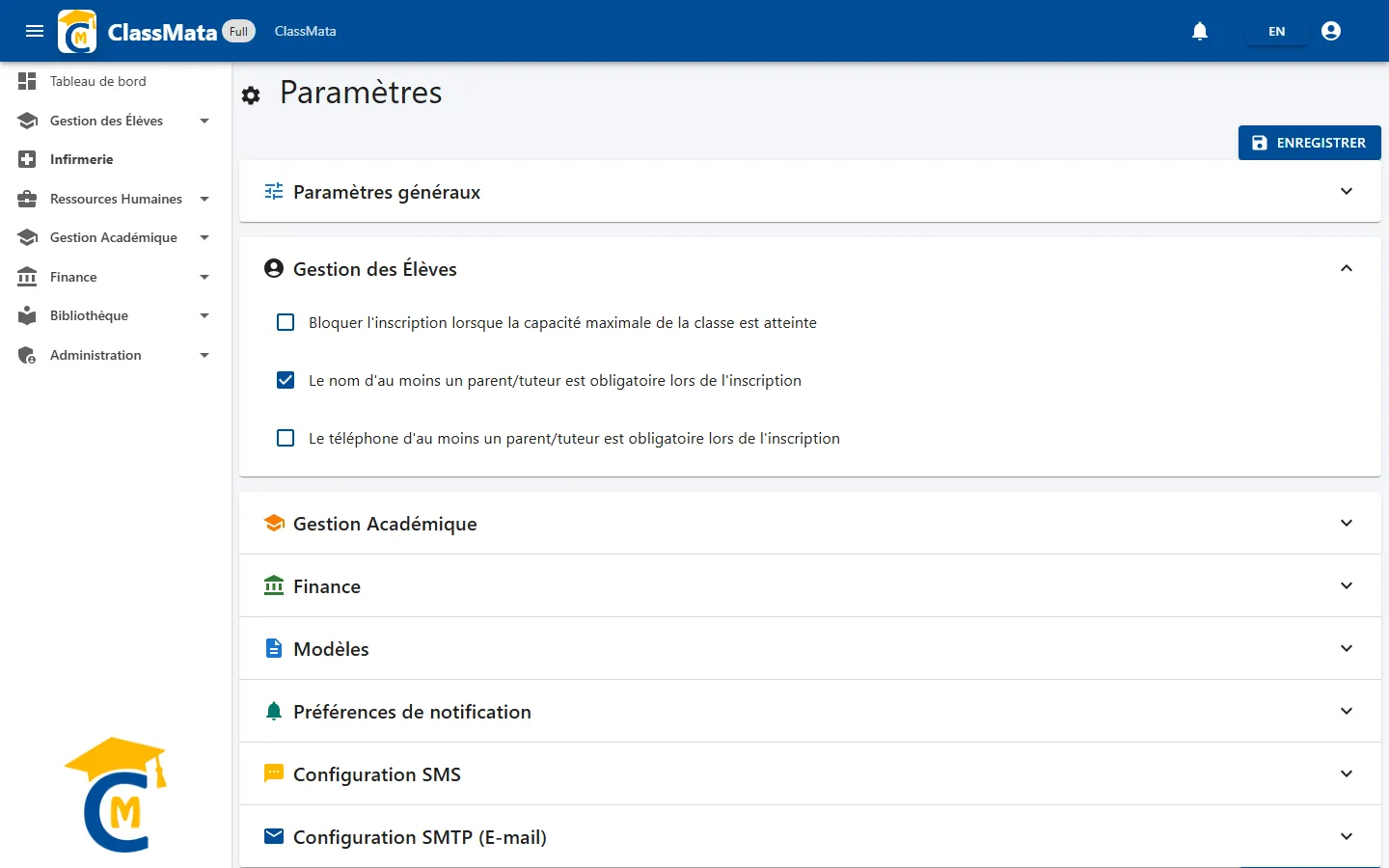Expand Gestion Académique sidebar menu
The width and height of the screenshot is (1389, 868).
coord(116,237)
